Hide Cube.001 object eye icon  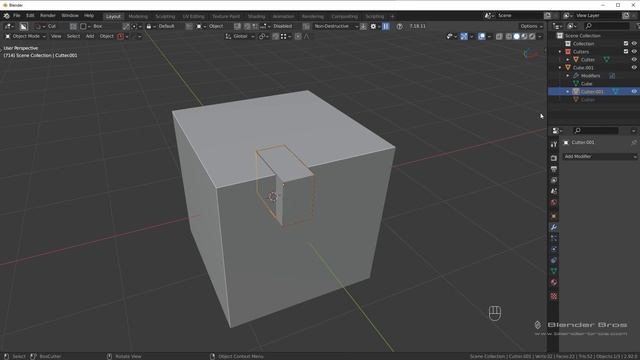coord(634,67)
